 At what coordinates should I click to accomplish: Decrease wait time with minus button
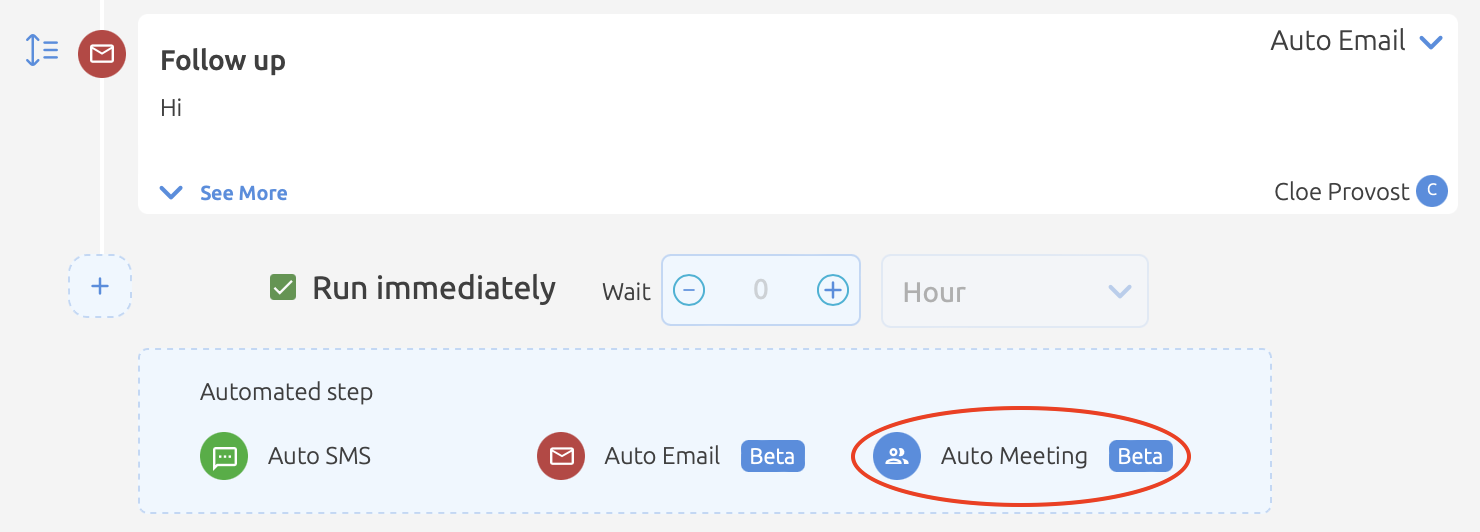click(x=689, y=290)
